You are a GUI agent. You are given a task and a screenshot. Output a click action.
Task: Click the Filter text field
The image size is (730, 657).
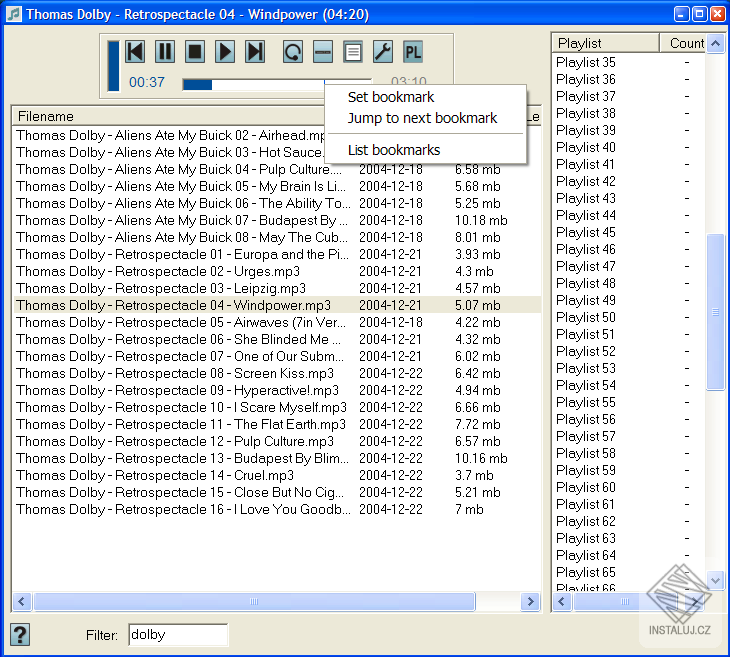tap(178, 635)
